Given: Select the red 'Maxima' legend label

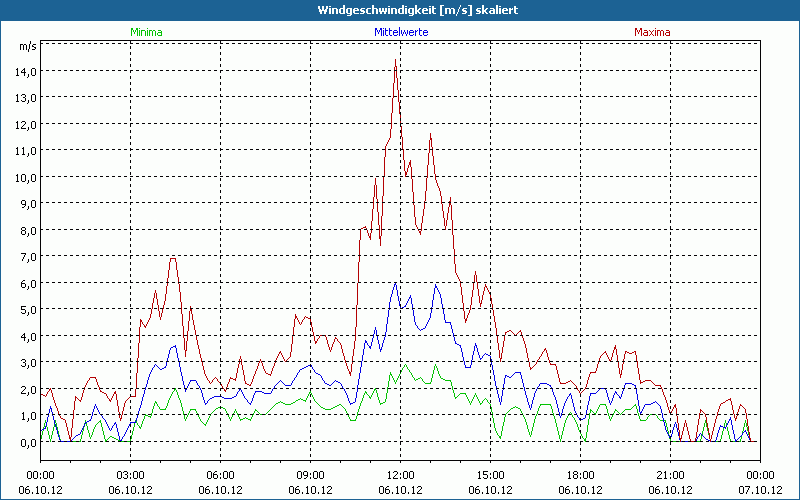Looking at the screenshot, I should [x=652, y=32].
